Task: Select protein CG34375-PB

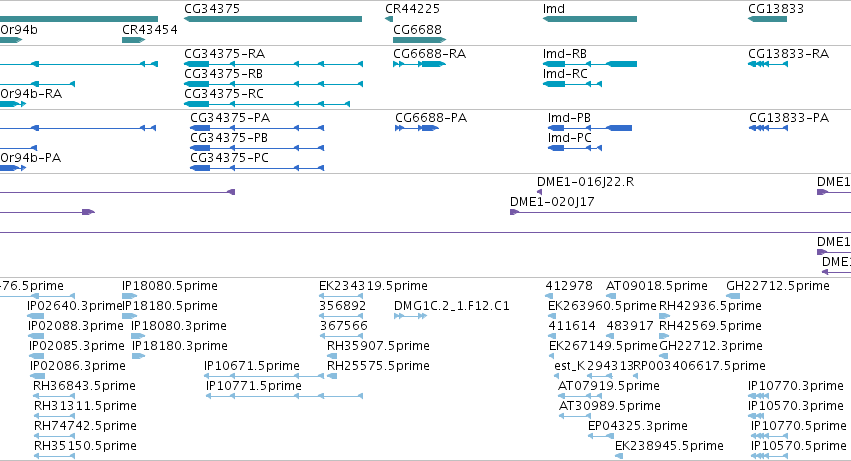Action: (229, 138)
